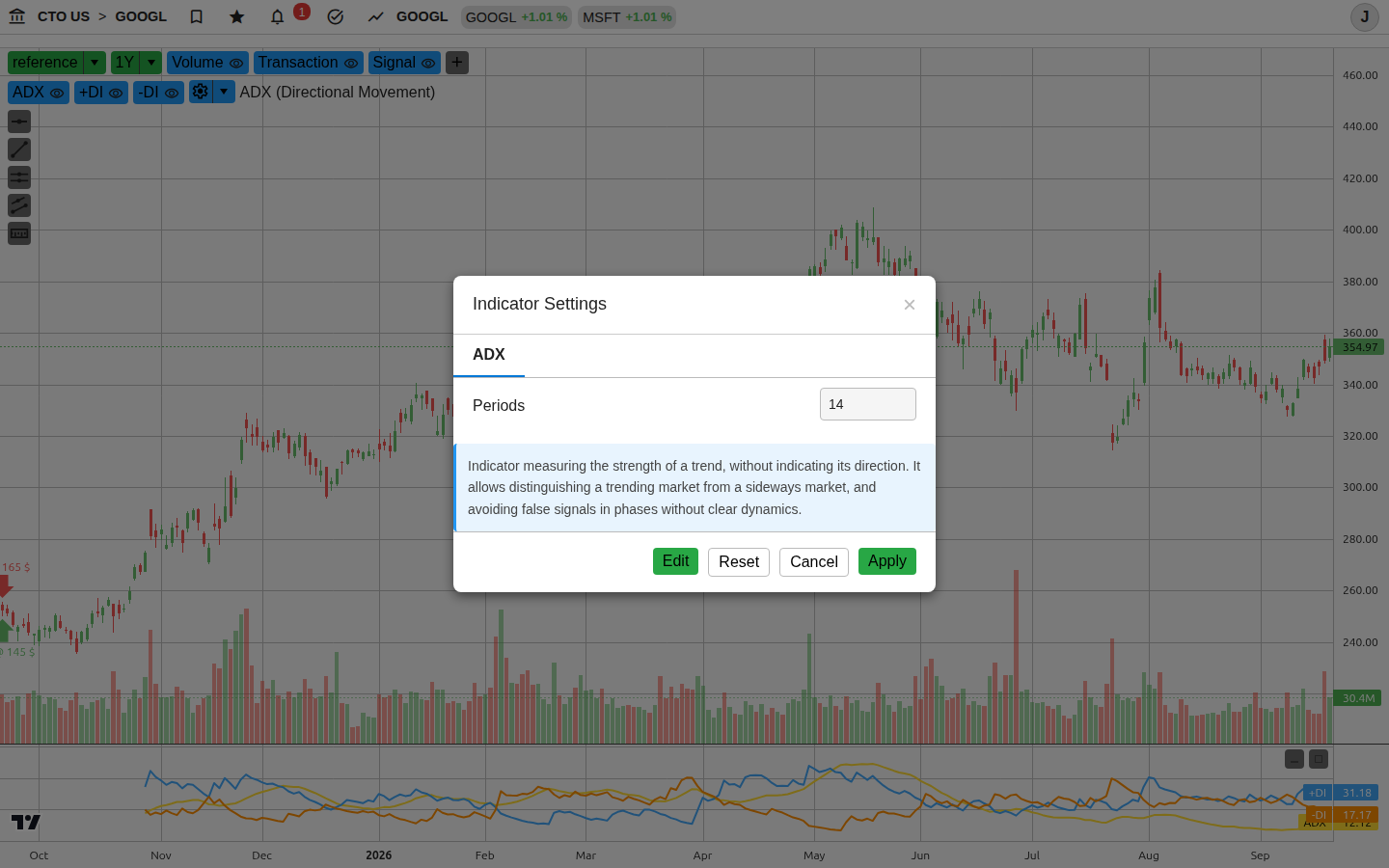Select the parallel horizontal lines tool
Screen dimensions: 1389x868
(19, 177)
